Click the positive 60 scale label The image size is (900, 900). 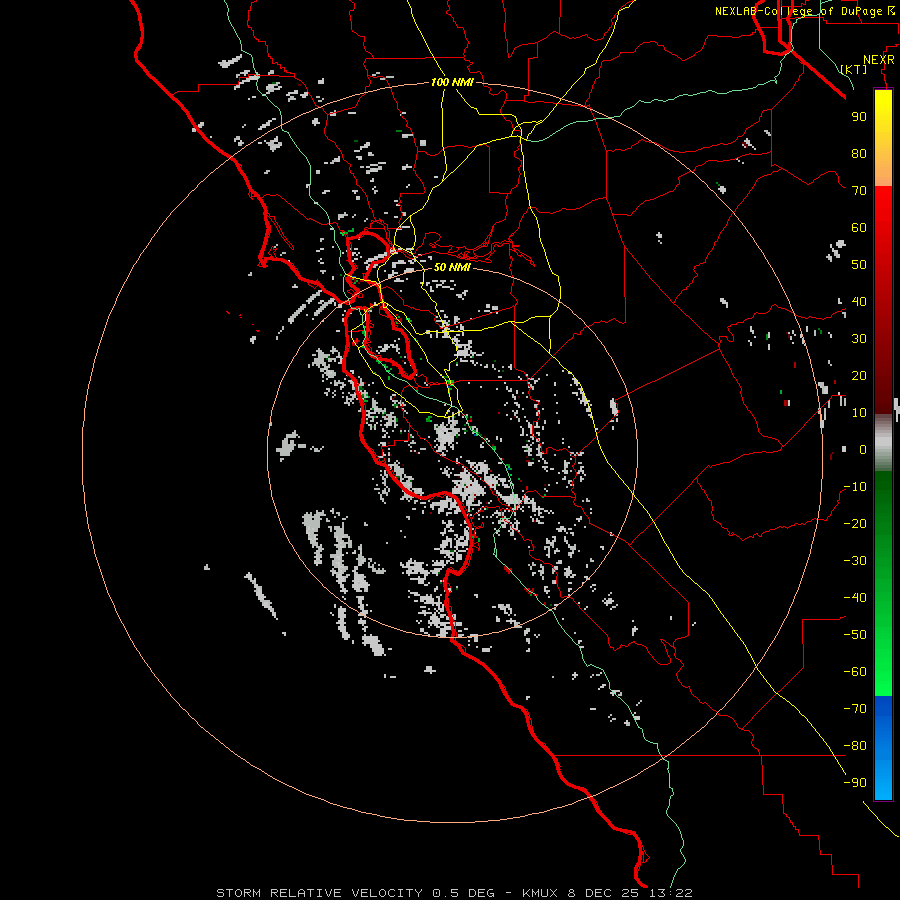coord(859,227)
